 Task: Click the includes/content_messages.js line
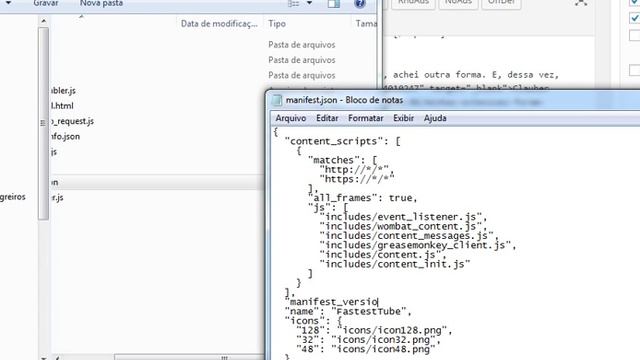click(409, 236)
